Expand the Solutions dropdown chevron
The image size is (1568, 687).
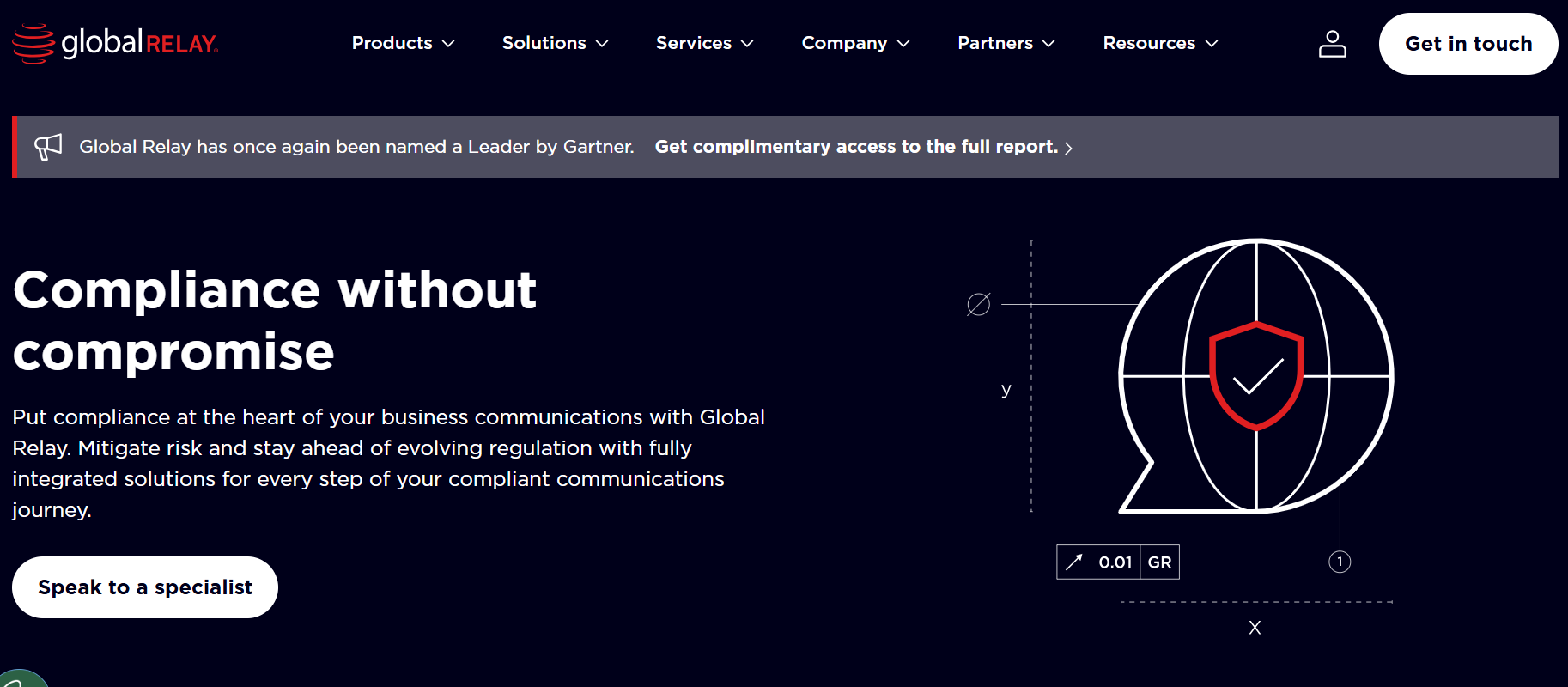tap(602, 44)
